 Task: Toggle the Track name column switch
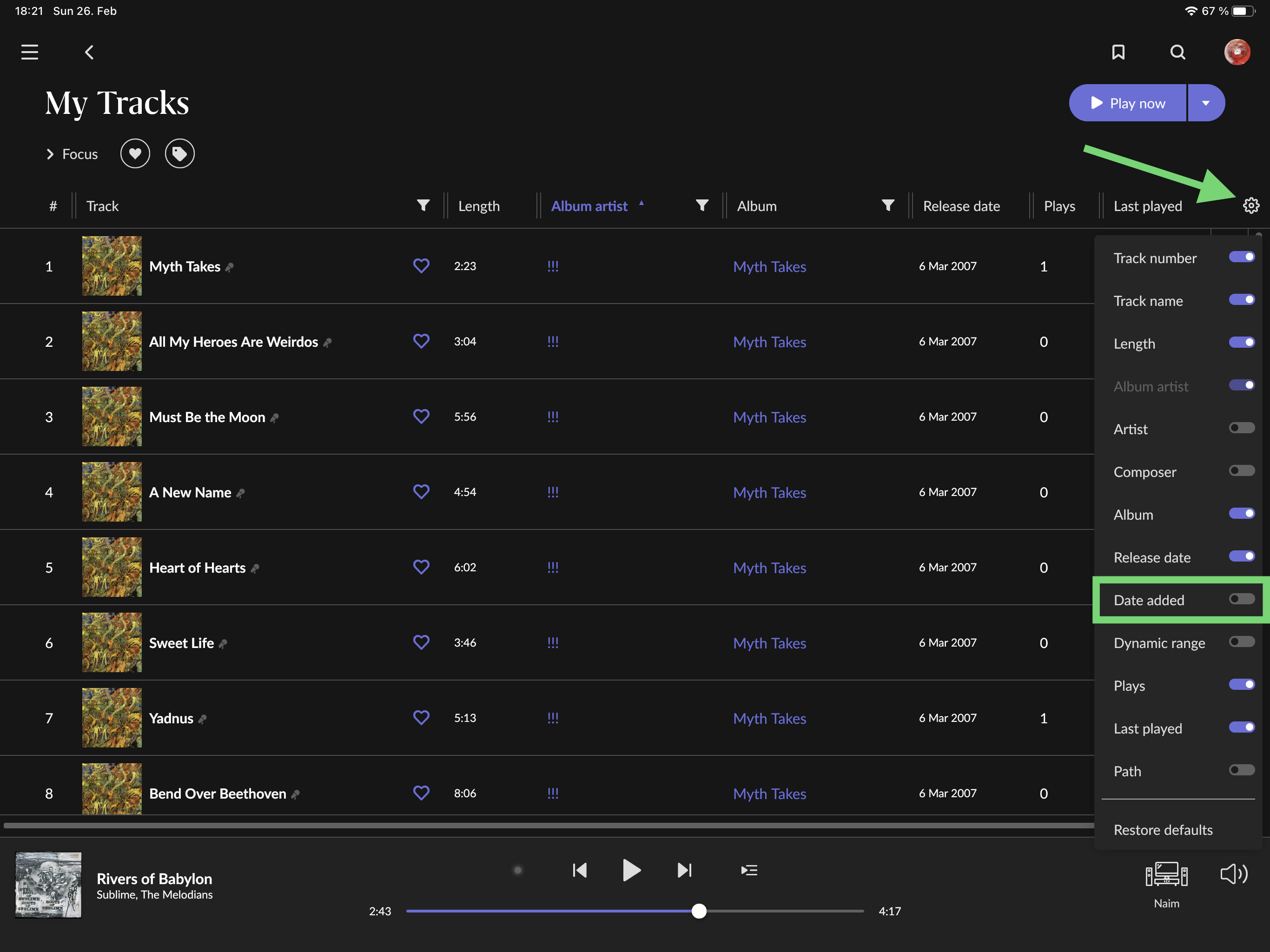1241,300
